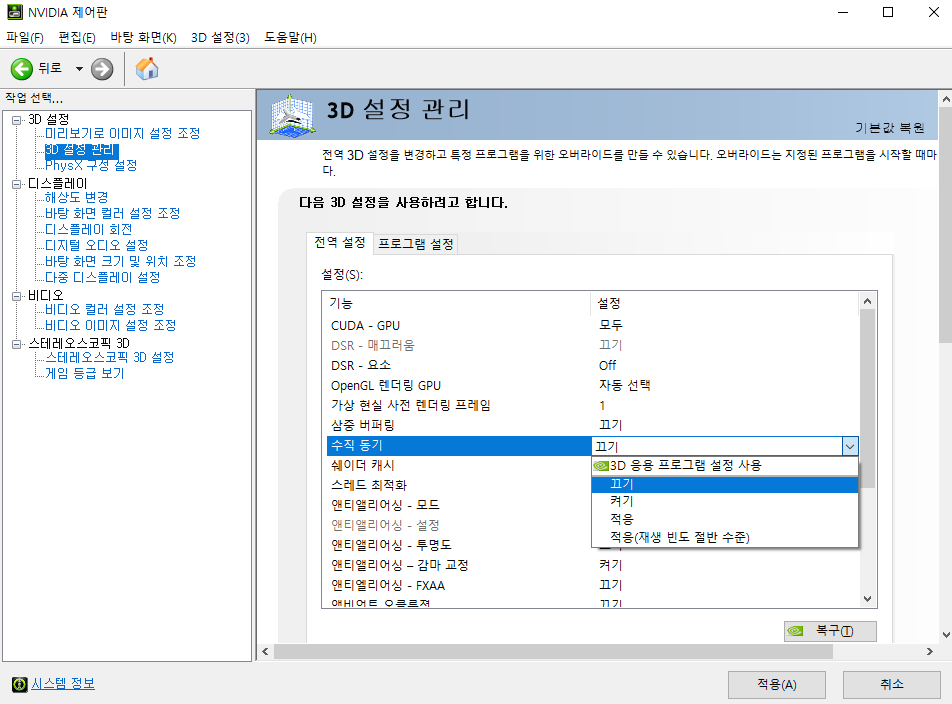Choose 적응(재생 빈도 절반 수준) option
This screenshot has height=704, width=952.
click(x=724, y=537)
